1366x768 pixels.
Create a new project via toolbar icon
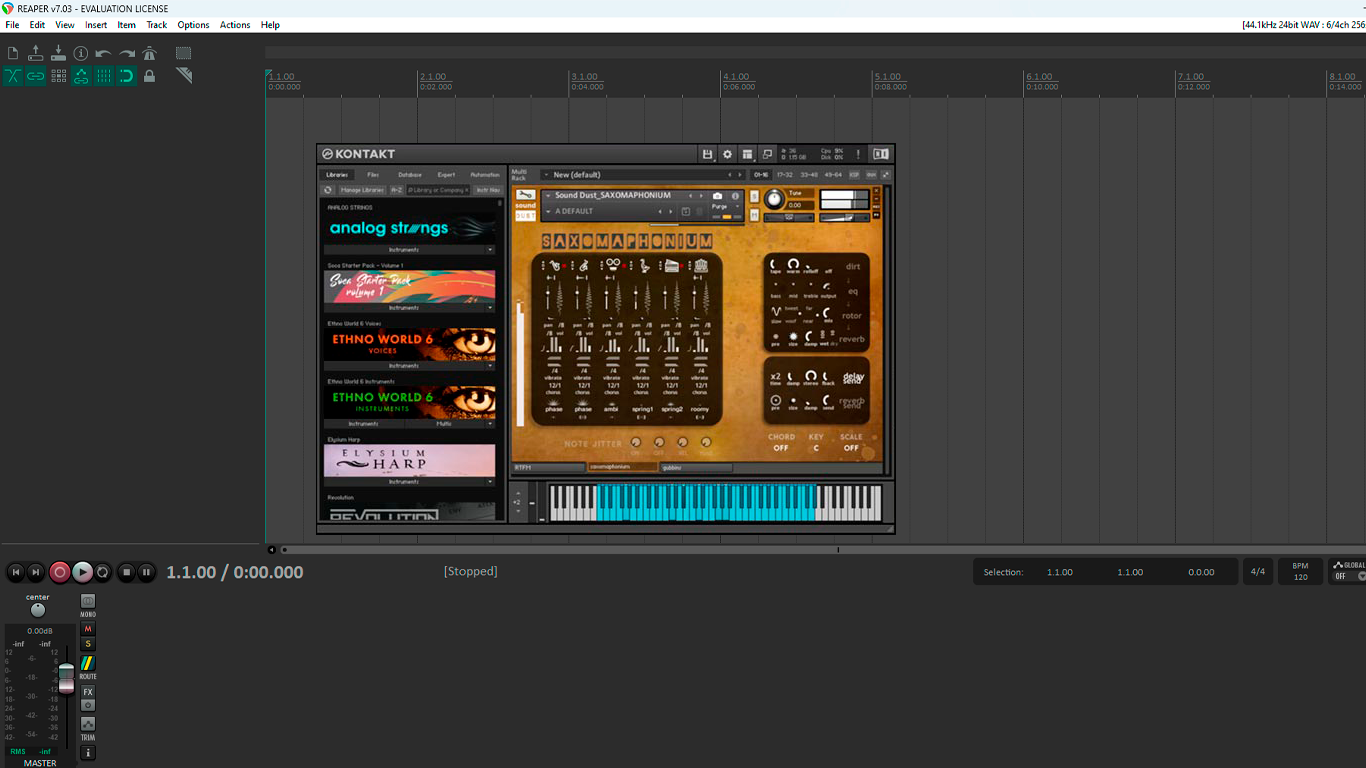(x=13, y=53)
